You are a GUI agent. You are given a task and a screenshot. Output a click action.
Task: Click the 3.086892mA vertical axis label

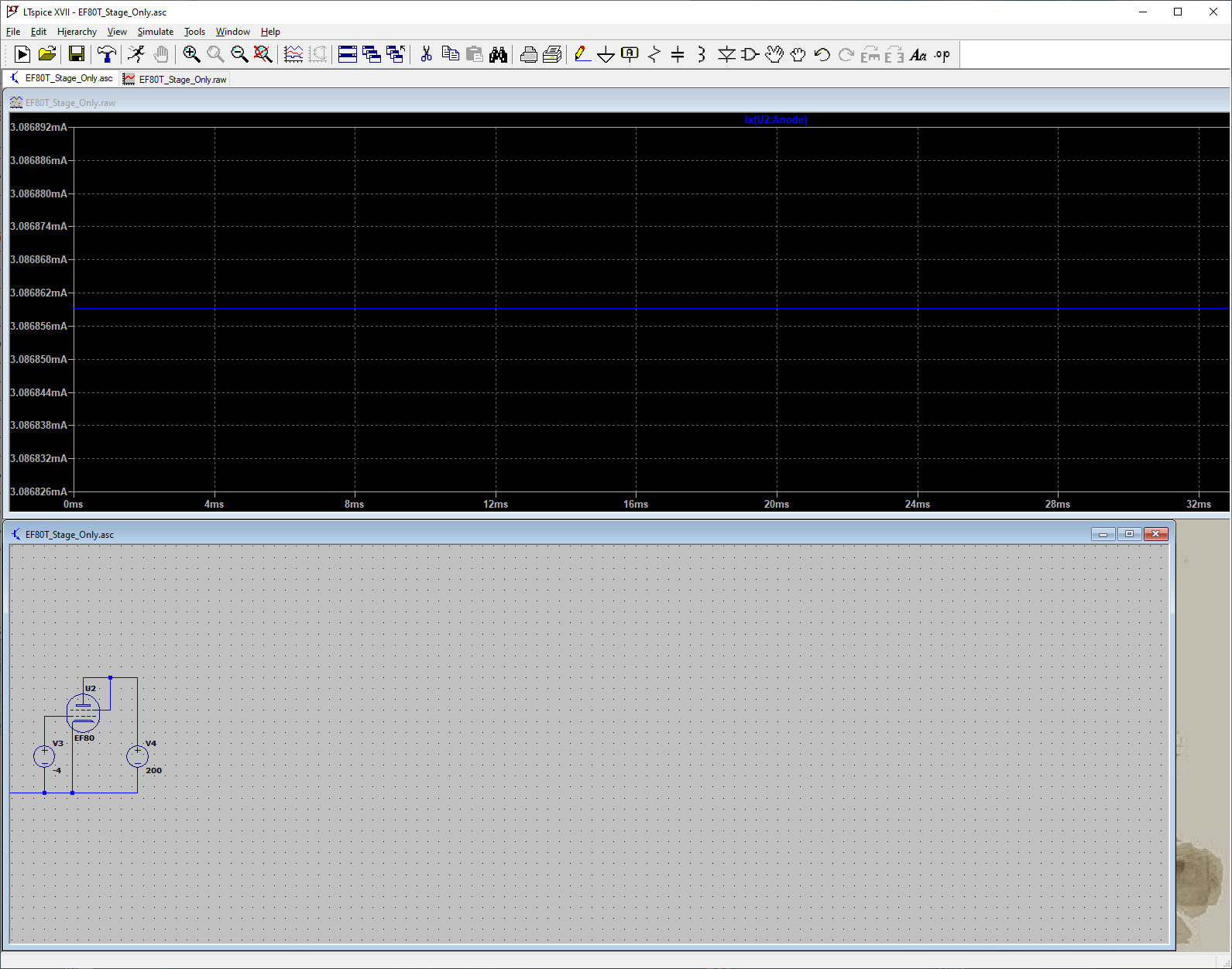click(x=39, y=127)
